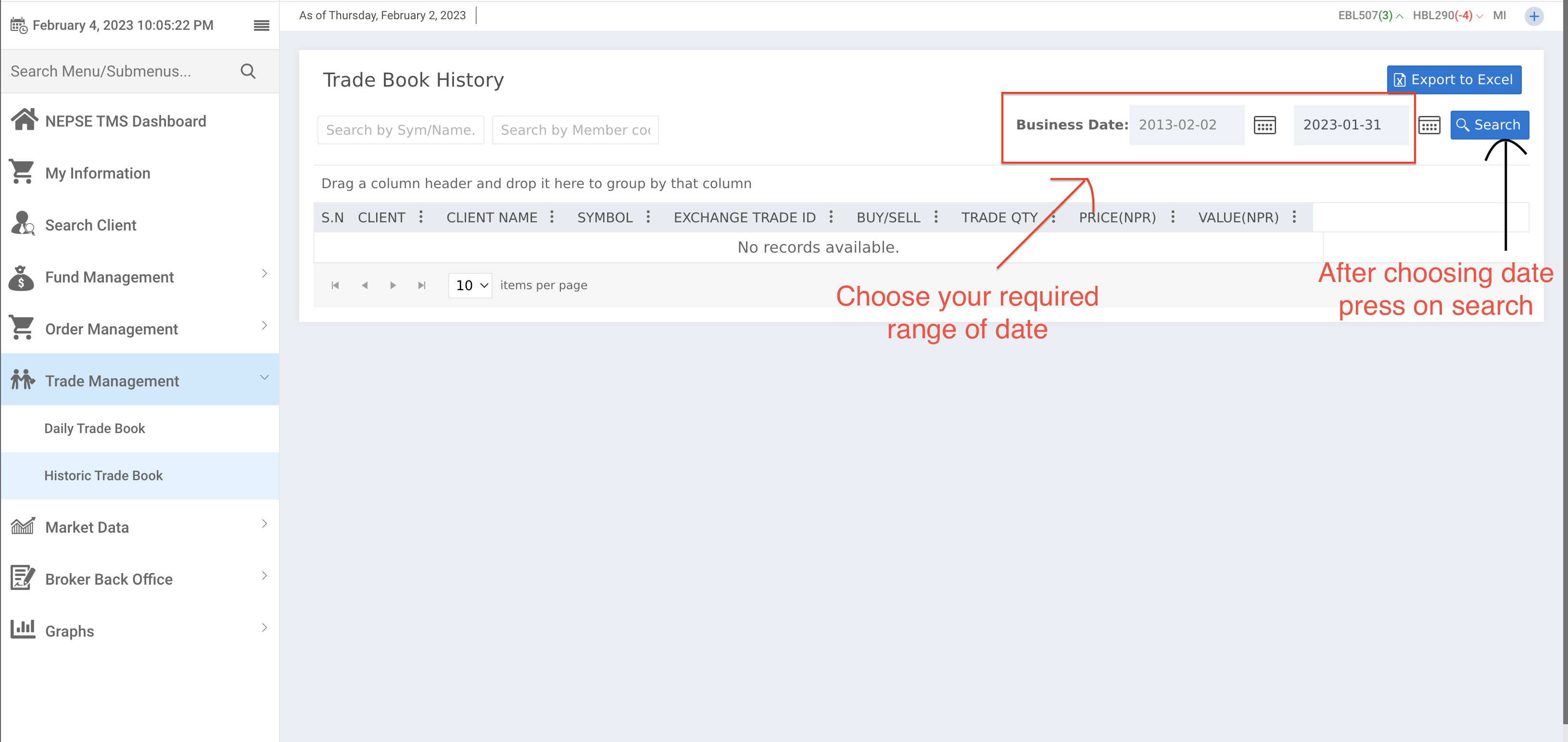
Task: Open the end date calendar picker
Action: (1429, 126)
